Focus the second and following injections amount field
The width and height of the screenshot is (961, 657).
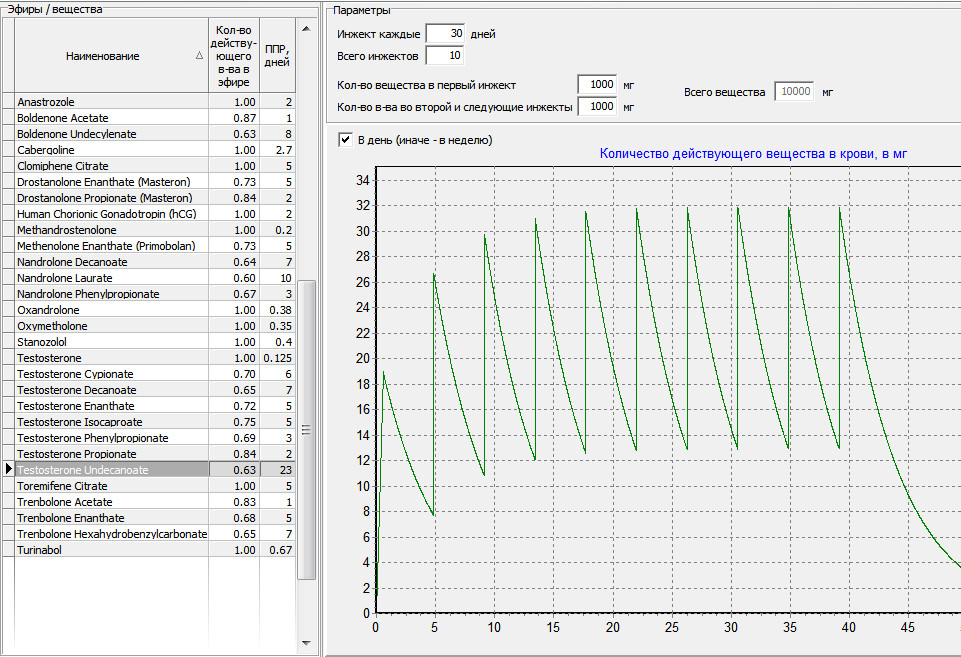pyautogui.click(x=597, y=106)
